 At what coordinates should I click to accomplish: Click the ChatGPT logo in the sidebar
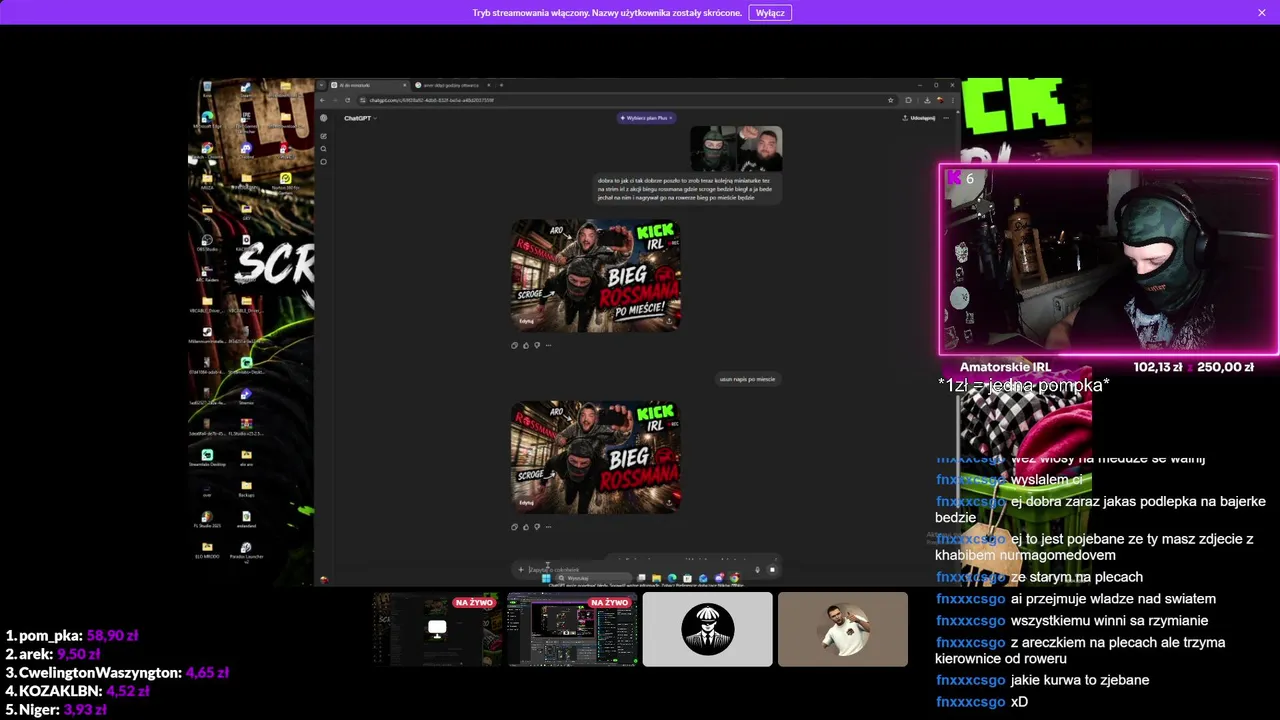324,118
